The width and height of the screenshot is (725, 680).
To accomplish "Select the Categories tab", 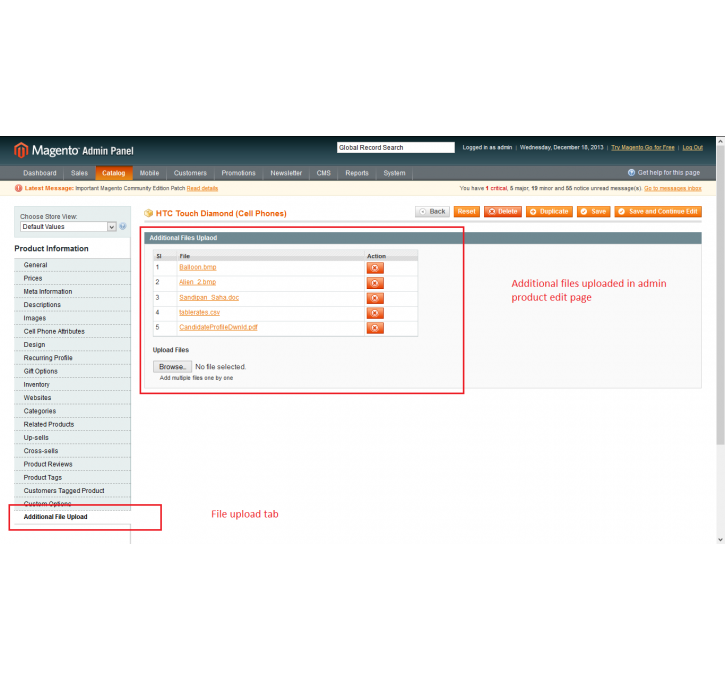I will 72,411.
